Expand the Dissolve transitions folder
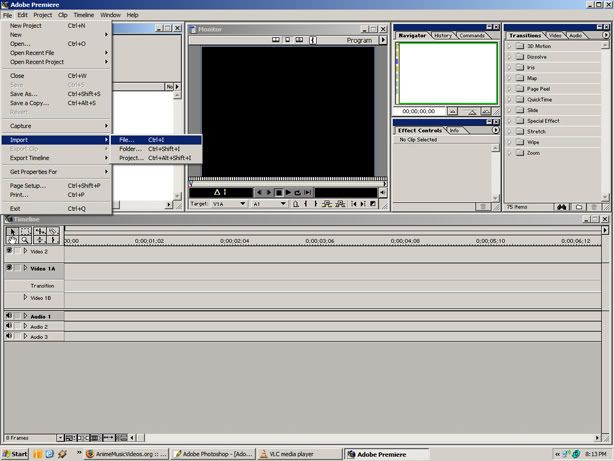The width and height of the screenshot is (614, 461). pyautogui.click(x=509, y=57)
